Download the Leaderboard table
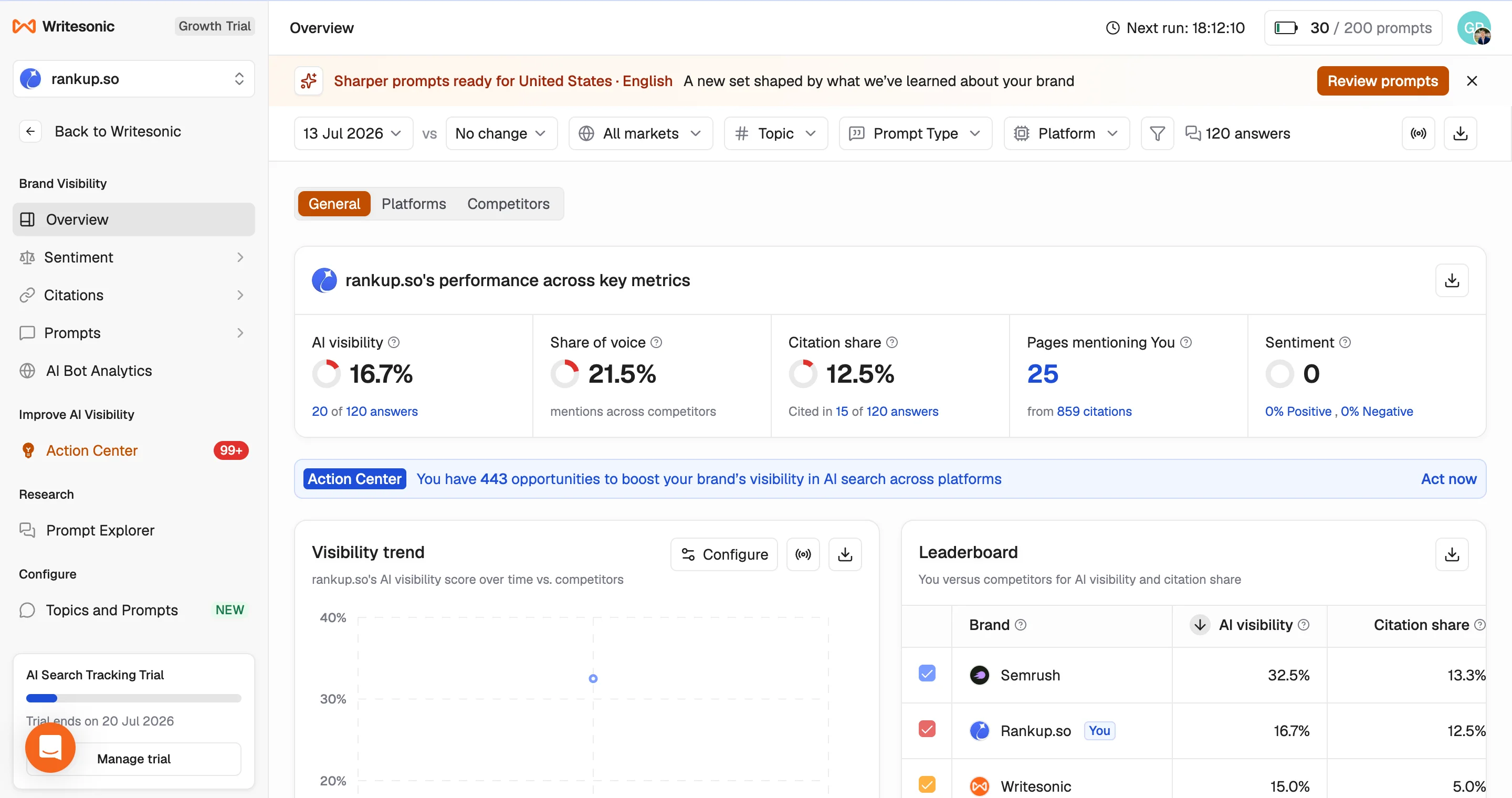This screenshot has width=1512, height=798. [1452, 554]
